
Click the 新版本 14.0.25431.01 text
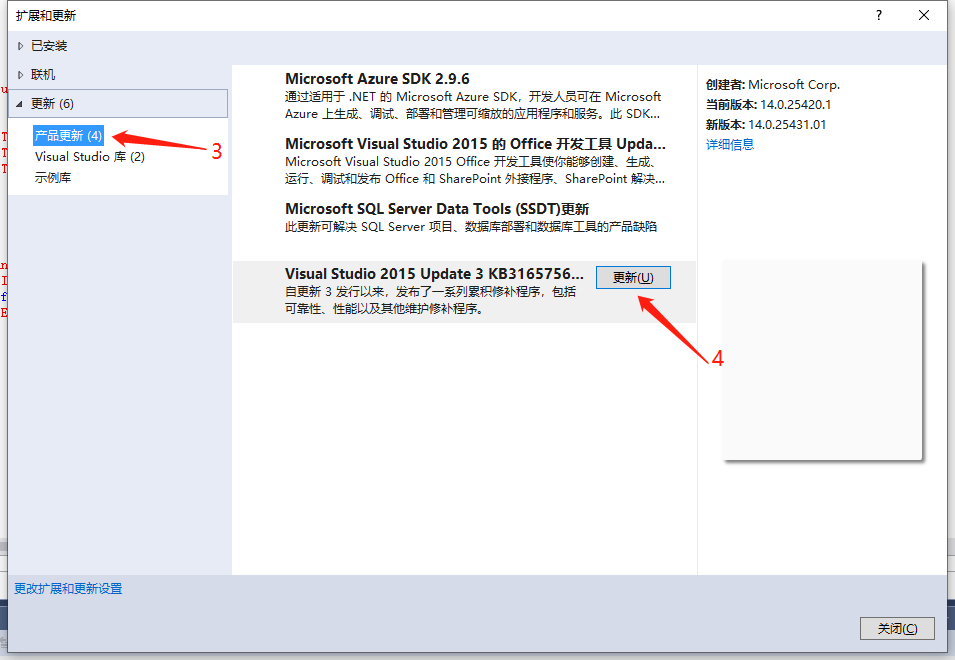pyautogui.click(x=766, y=125)
